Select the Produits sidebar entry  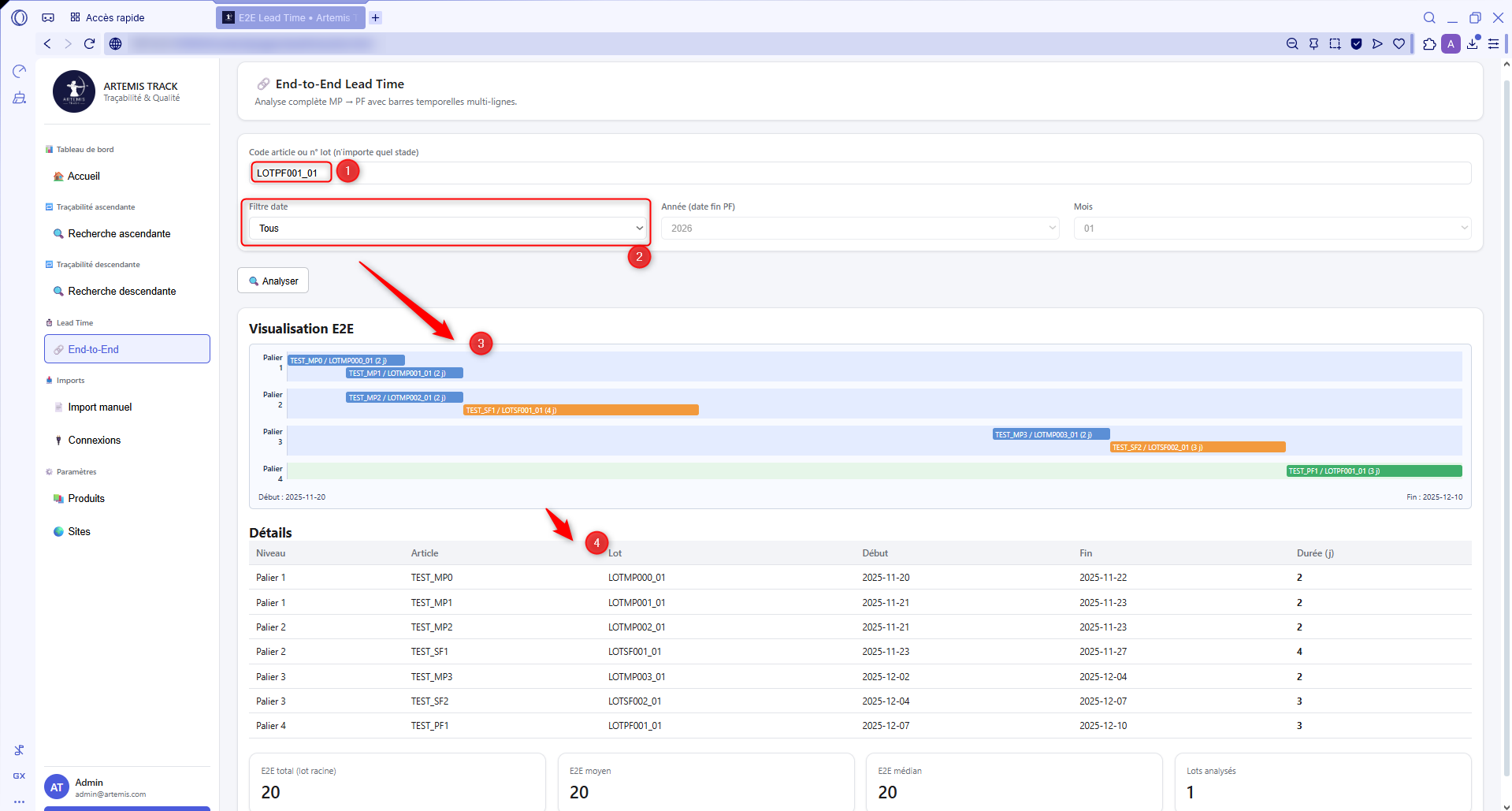87,499
